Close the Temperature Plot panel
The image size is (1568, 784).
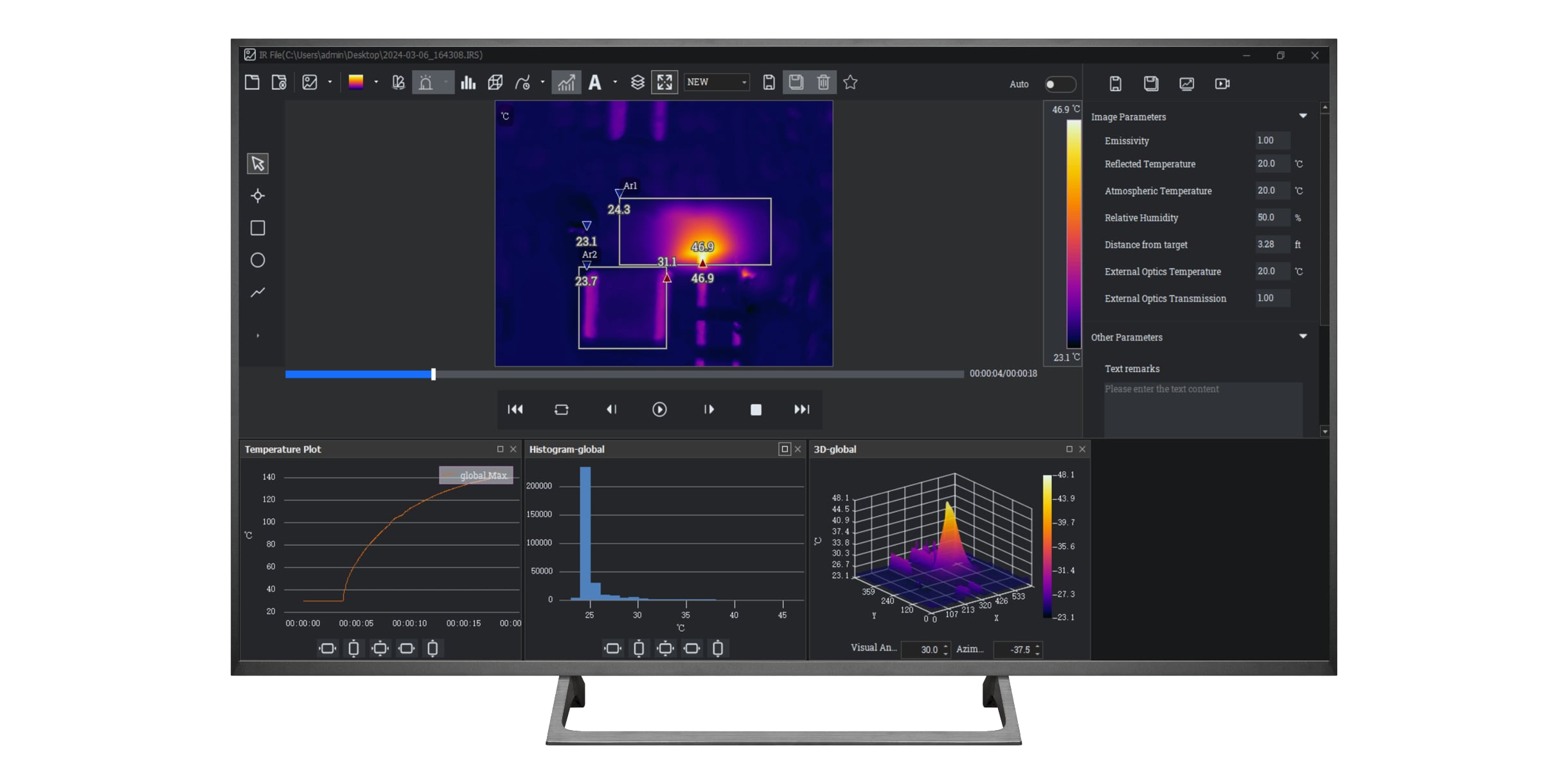click(x=513, y=449)
